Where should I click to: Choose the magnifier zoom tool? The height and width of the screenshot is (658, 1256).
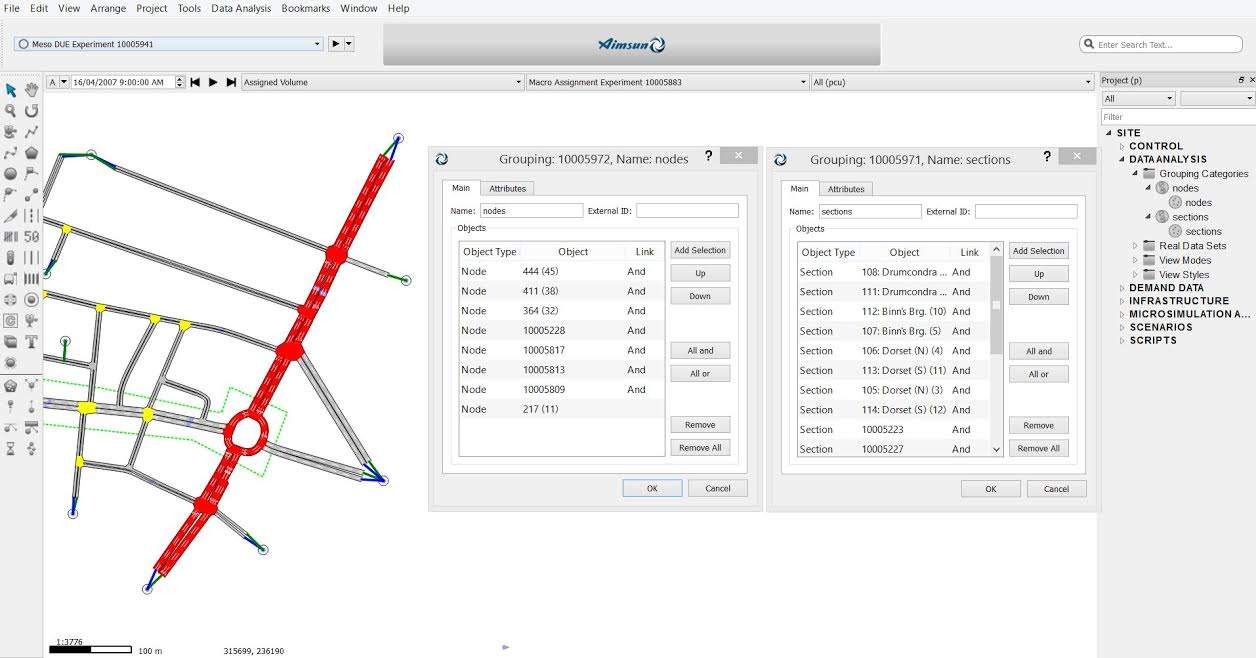[11, 111]
